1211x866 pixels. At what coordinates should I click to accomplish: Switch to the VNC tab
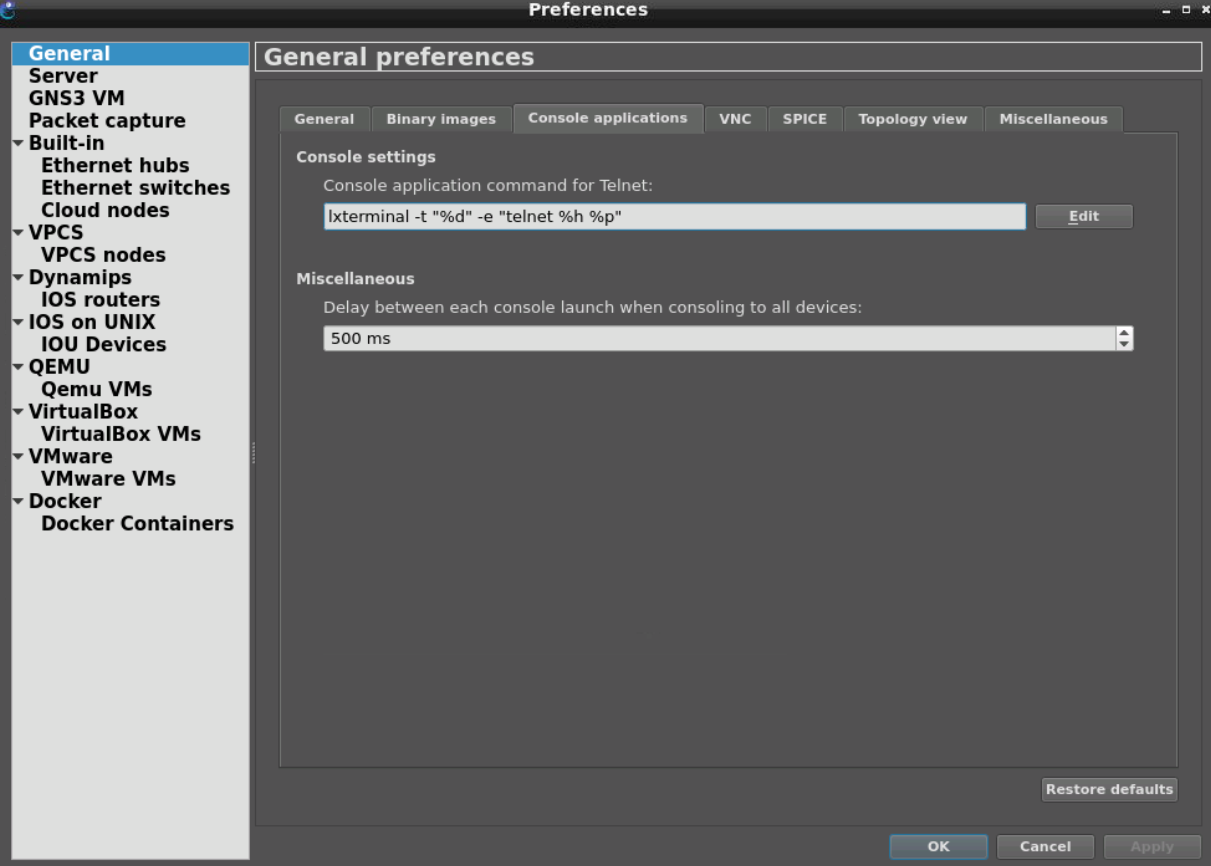click(734, 119)
